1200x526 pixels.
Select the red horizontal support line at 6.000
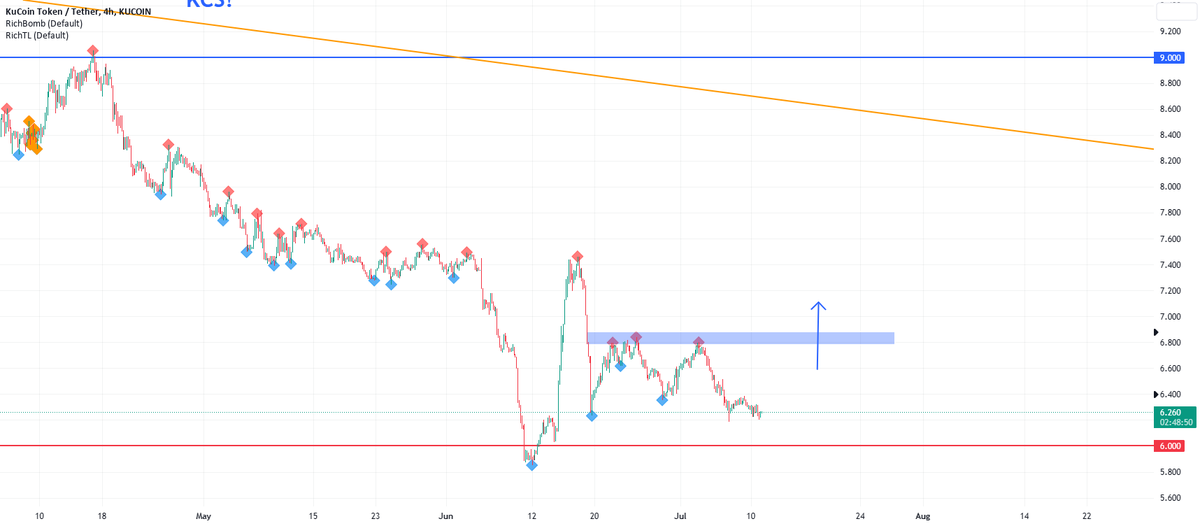pyautogui.click(x=577, y=446)
